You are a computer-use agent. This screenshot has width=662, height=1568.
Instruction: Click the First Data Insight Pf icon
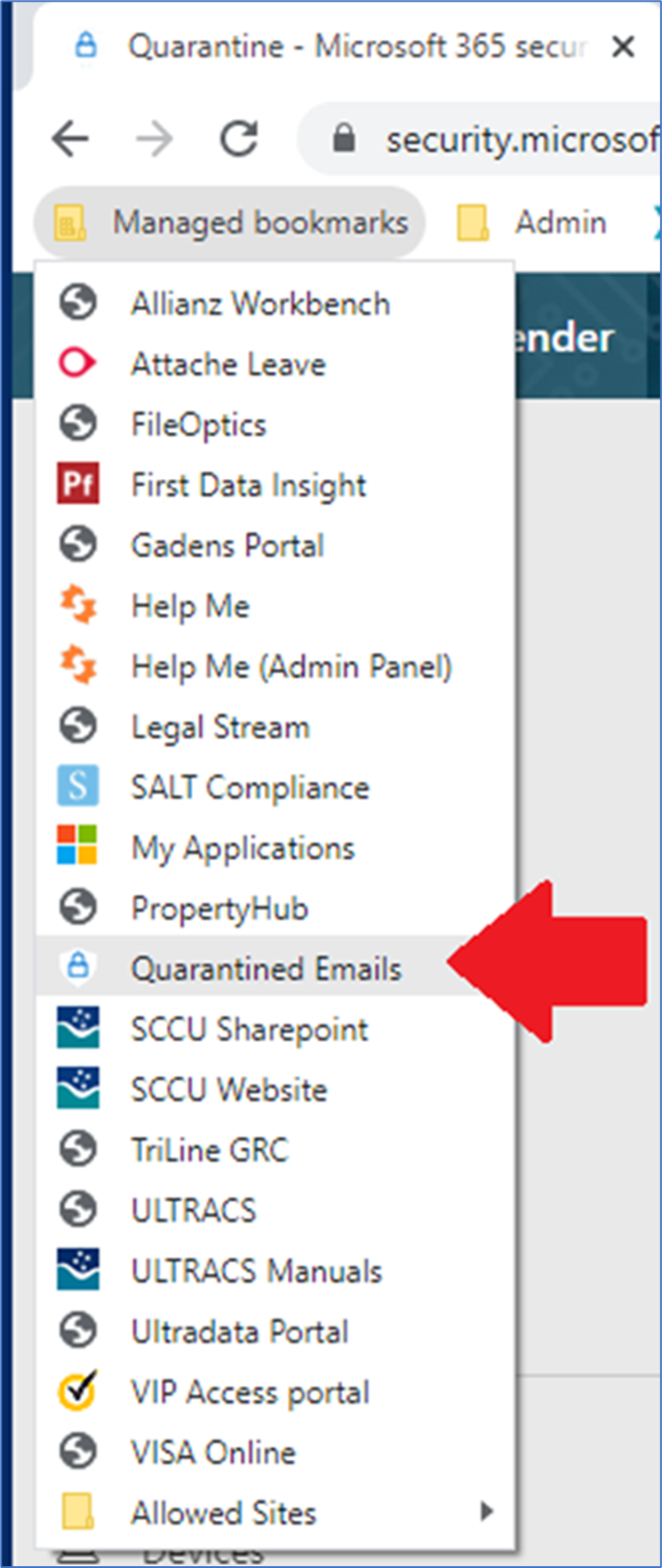[77, 484]
